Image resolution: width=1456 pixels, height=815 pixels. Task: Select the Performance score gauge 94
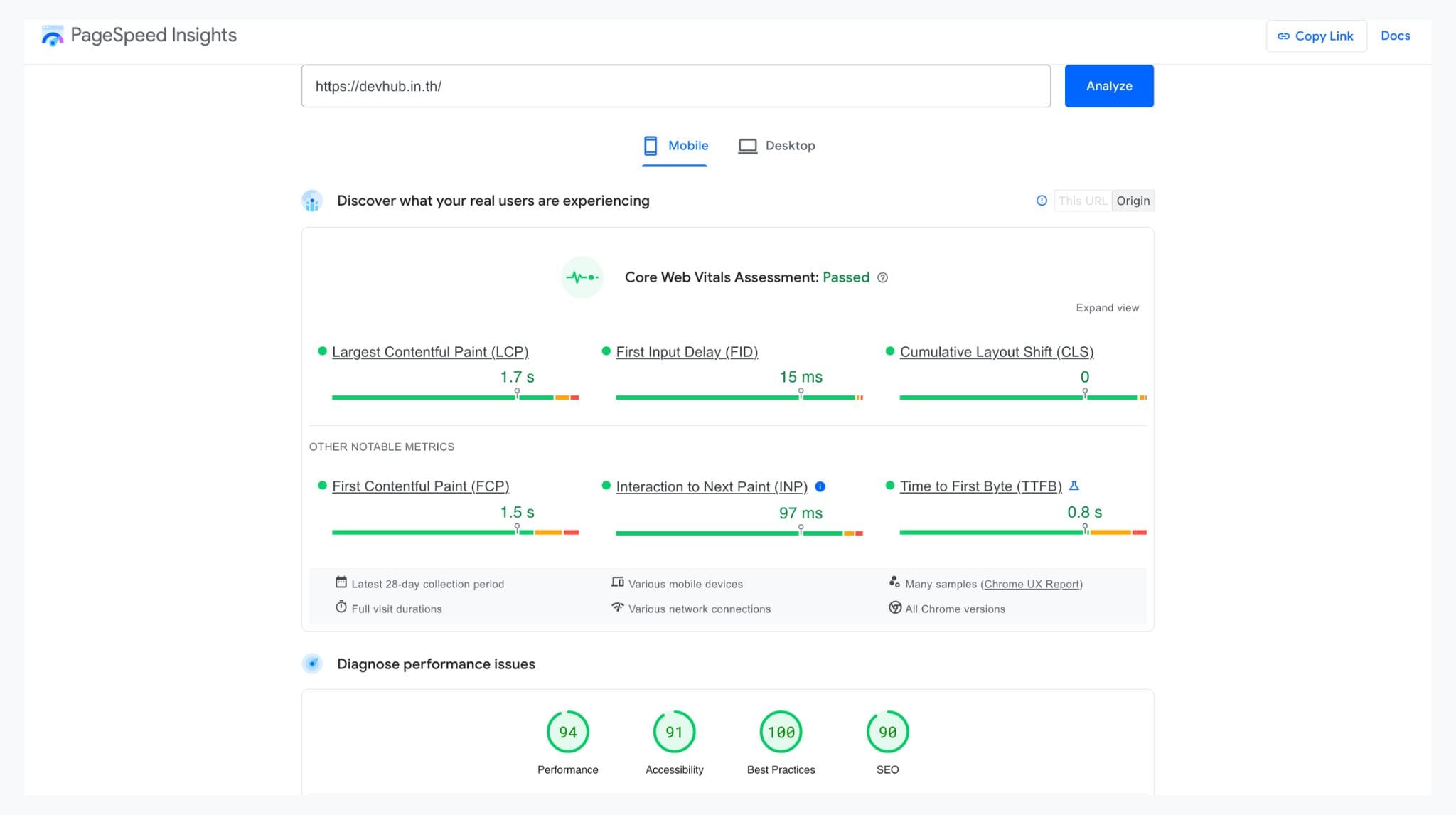point(567,732)
